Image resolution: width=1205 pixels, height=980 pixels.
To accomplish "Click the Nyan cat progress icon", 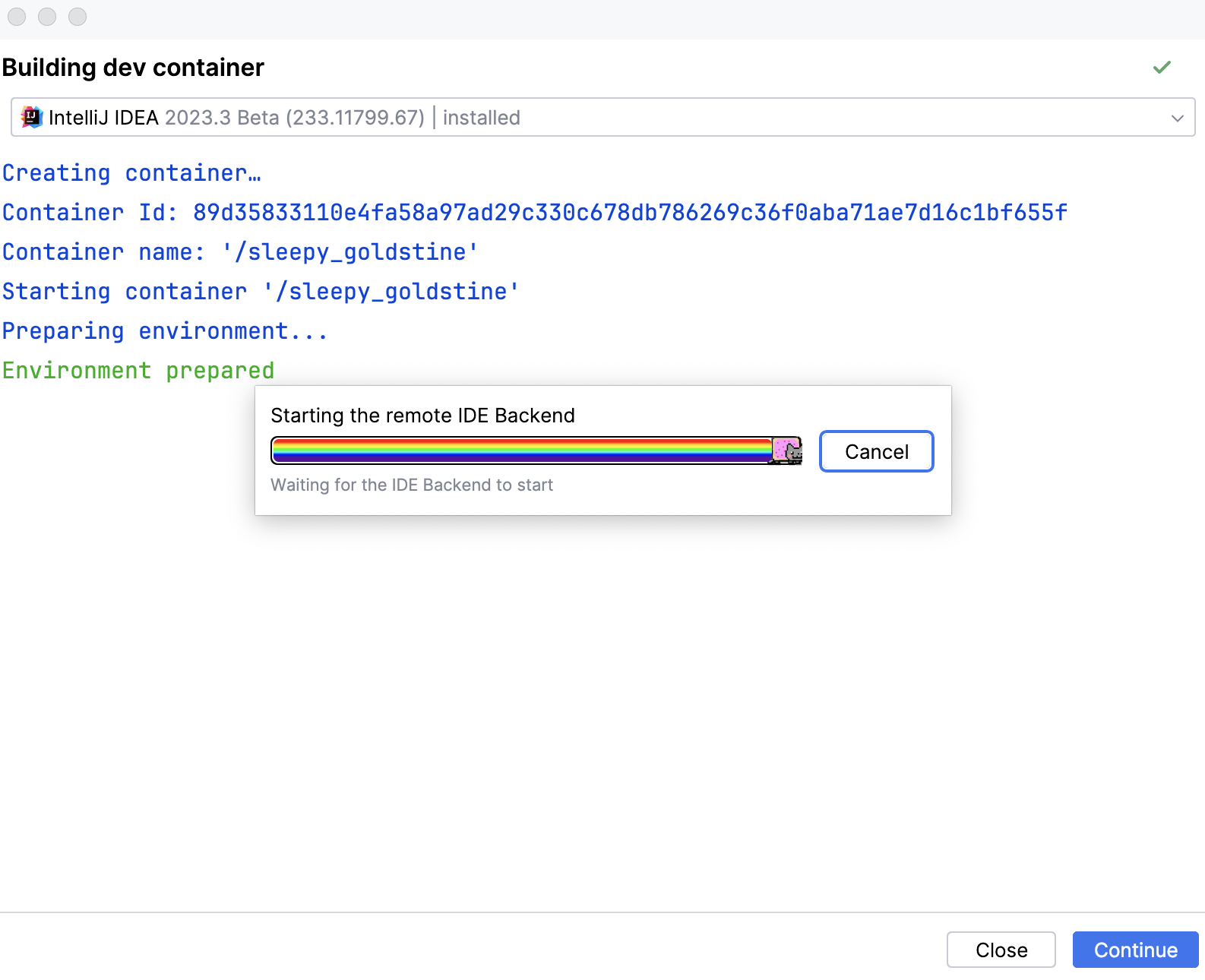I will point(787,450).
